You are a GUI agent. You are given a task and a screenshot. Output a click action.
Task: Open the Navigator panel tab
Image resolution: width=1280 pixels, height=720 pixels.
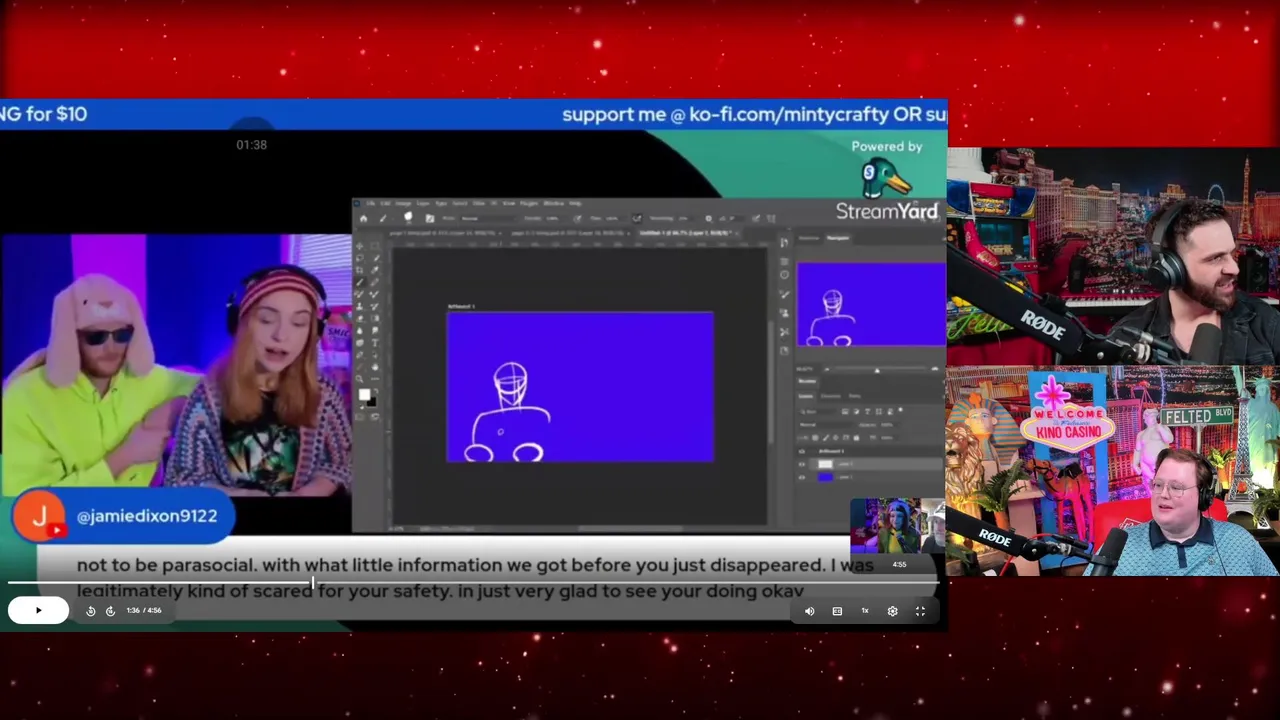pos(838,238)
